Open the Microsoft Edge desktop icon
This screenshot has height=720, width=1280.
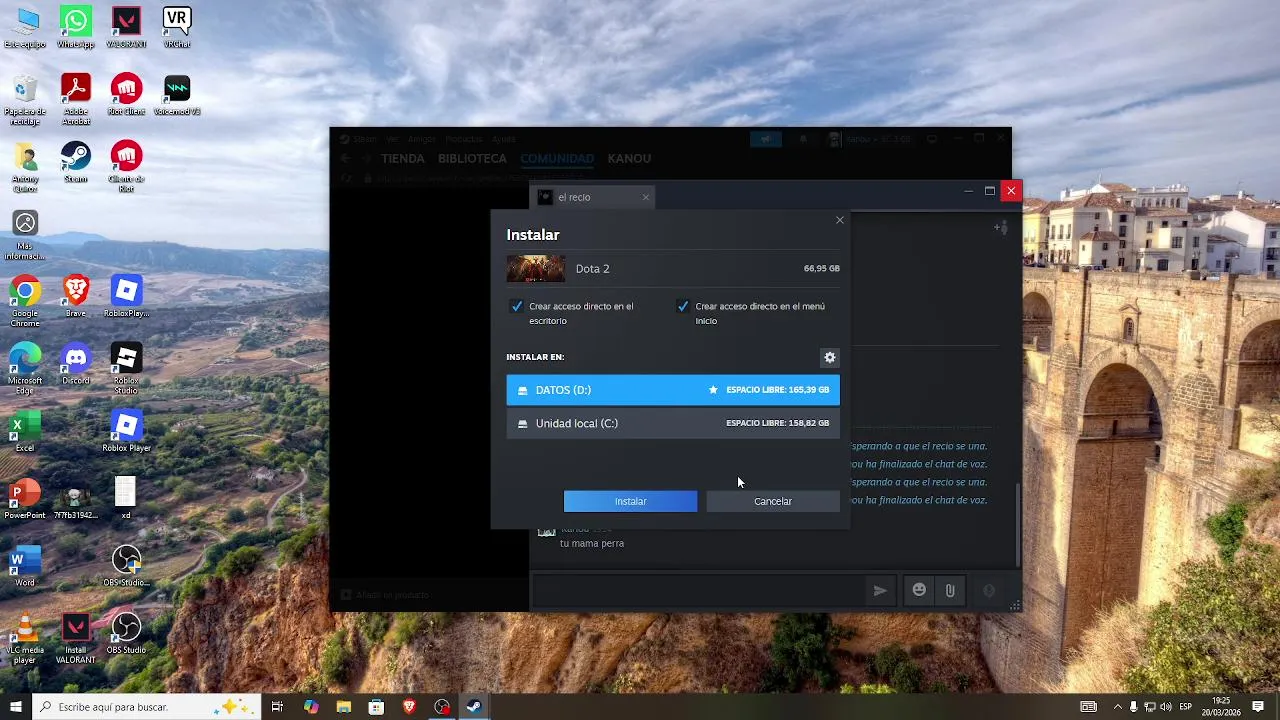point(25,369)
